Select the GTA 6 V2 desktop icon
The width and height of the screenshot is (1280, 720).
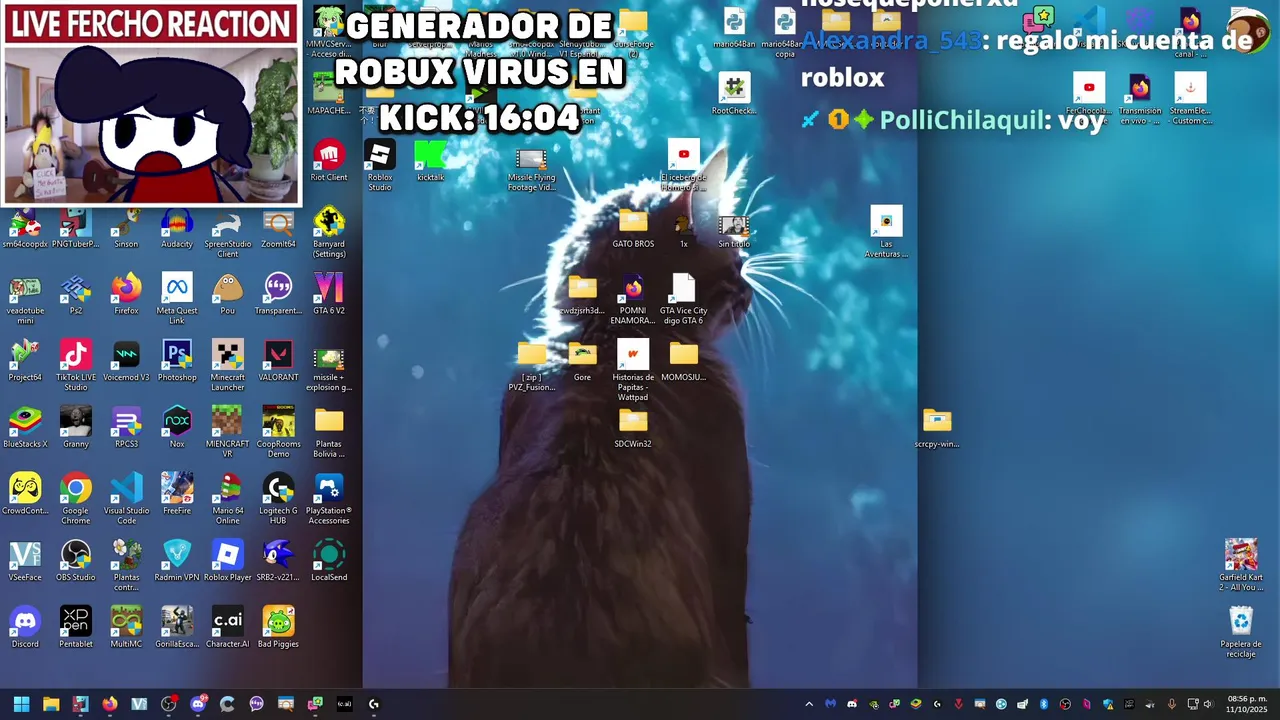click(329, 295)
